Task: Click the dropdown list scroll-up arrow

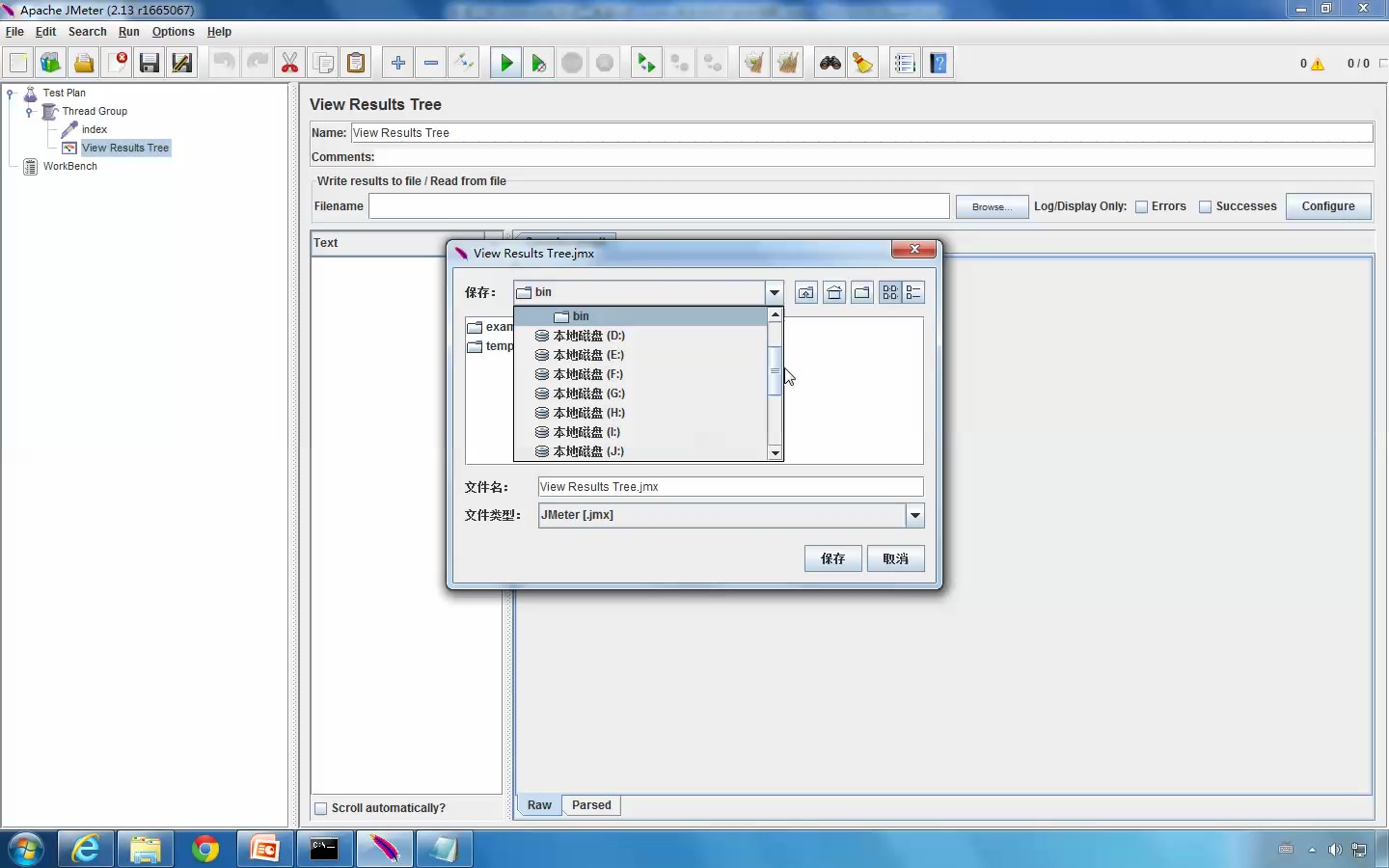Action: tap(775, 315)
